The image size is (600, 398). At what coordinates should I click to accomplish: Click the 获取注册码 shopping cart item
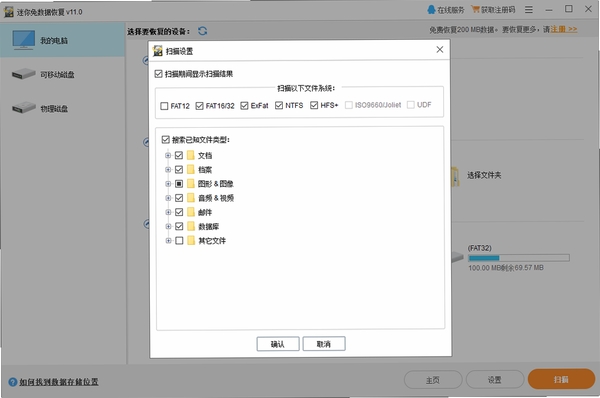coord(493,10)
